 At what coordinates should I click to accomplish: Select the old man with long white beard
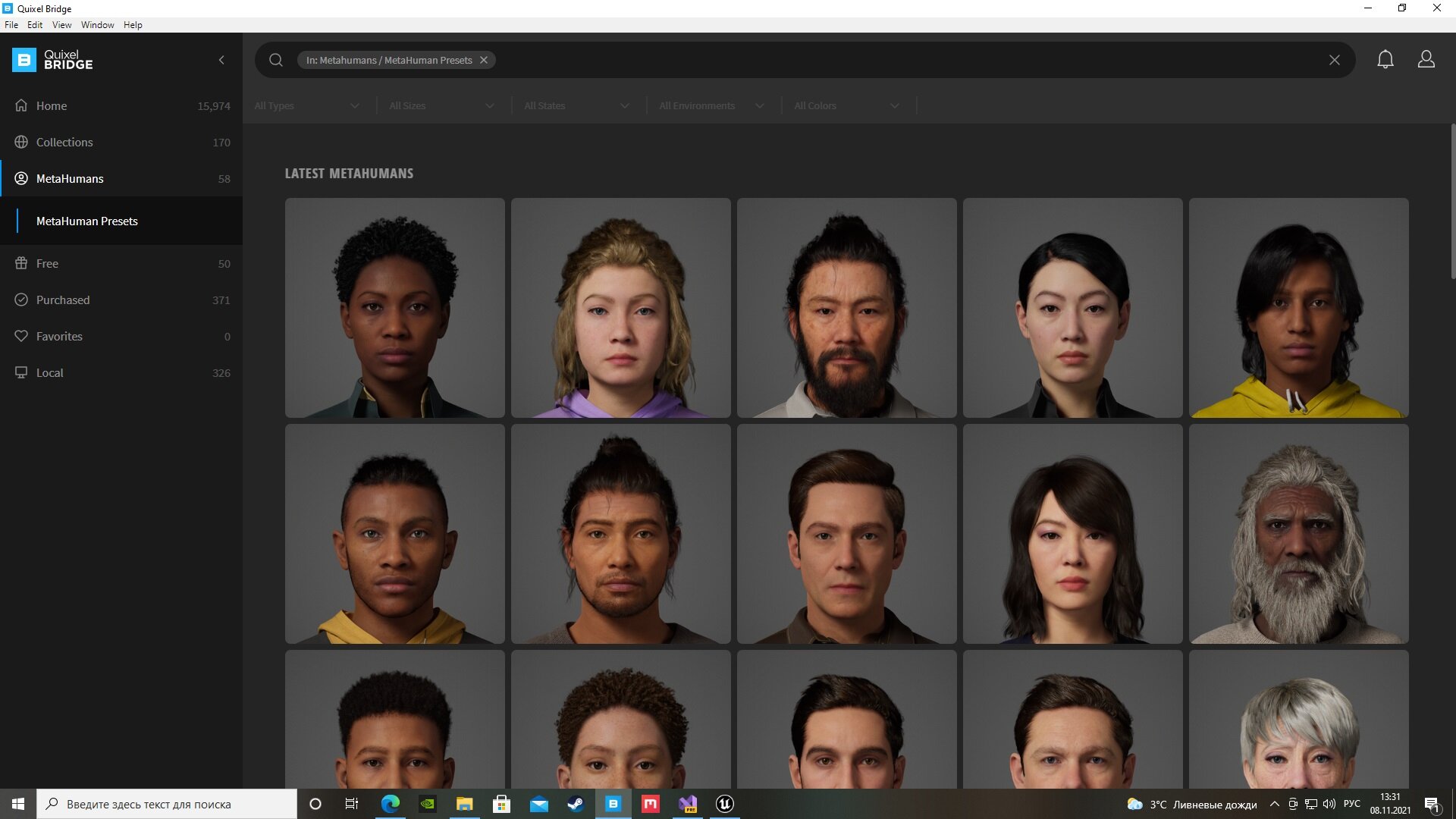point(1299,534)
